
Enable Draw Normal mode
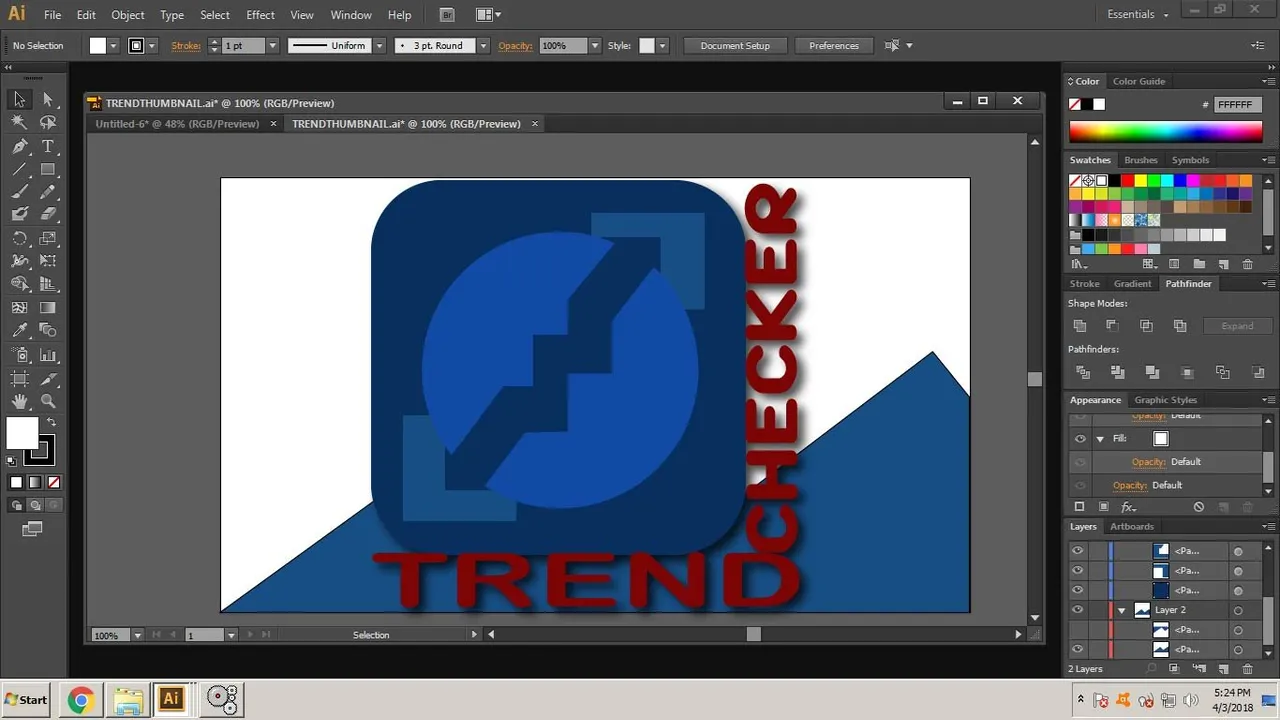[16, 505]
